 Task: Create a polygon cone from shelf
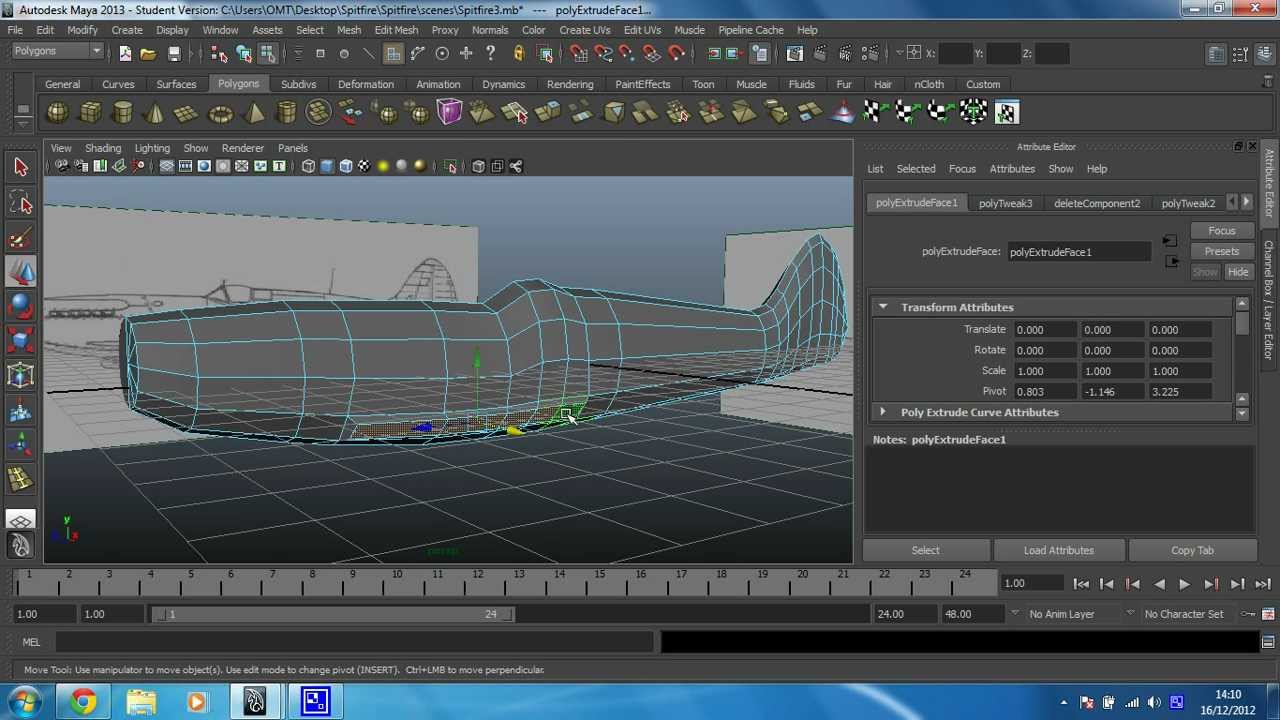click(x=155, y=113)
